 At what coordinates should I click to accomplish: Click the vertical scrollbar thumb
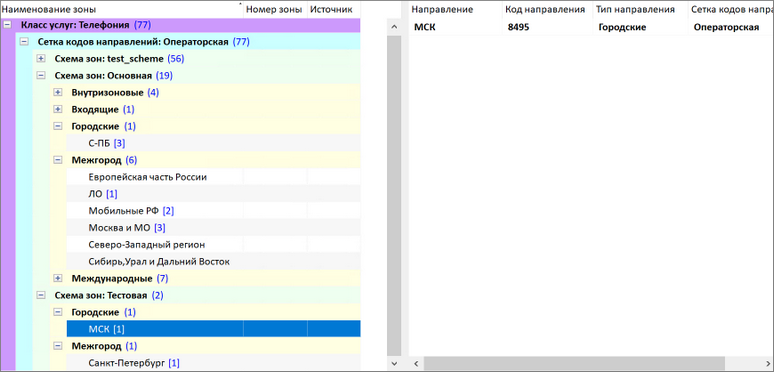point(394,195)
